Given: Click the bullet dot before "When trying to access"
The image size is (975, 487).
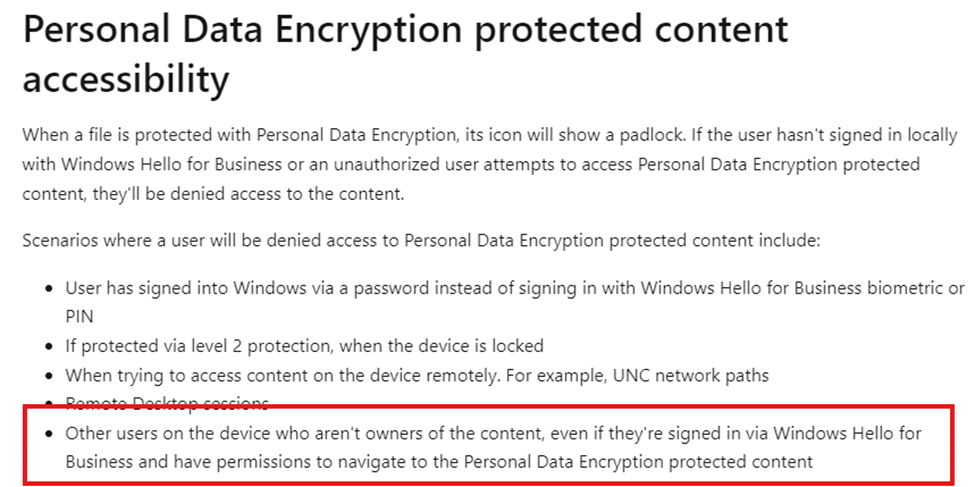Looking at the screenshot, I should pos(49,376).
